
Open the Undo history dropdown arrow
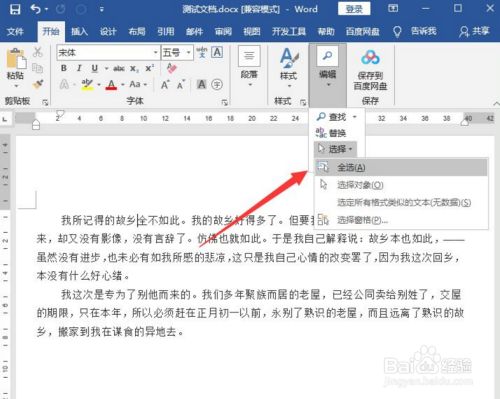[x=46, y=9]
